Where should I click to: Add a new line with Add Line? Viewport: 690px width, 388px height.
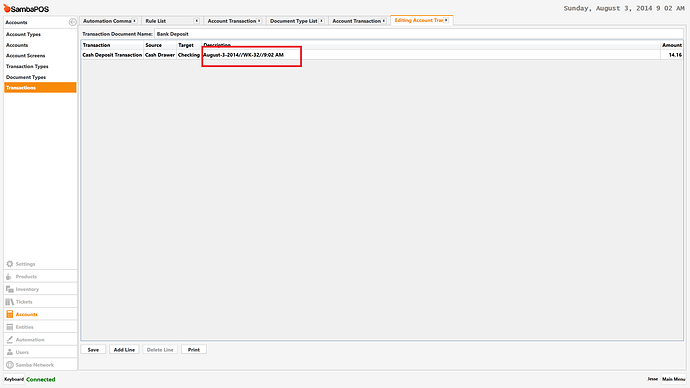pyautogui.click(x=124, y=350)
